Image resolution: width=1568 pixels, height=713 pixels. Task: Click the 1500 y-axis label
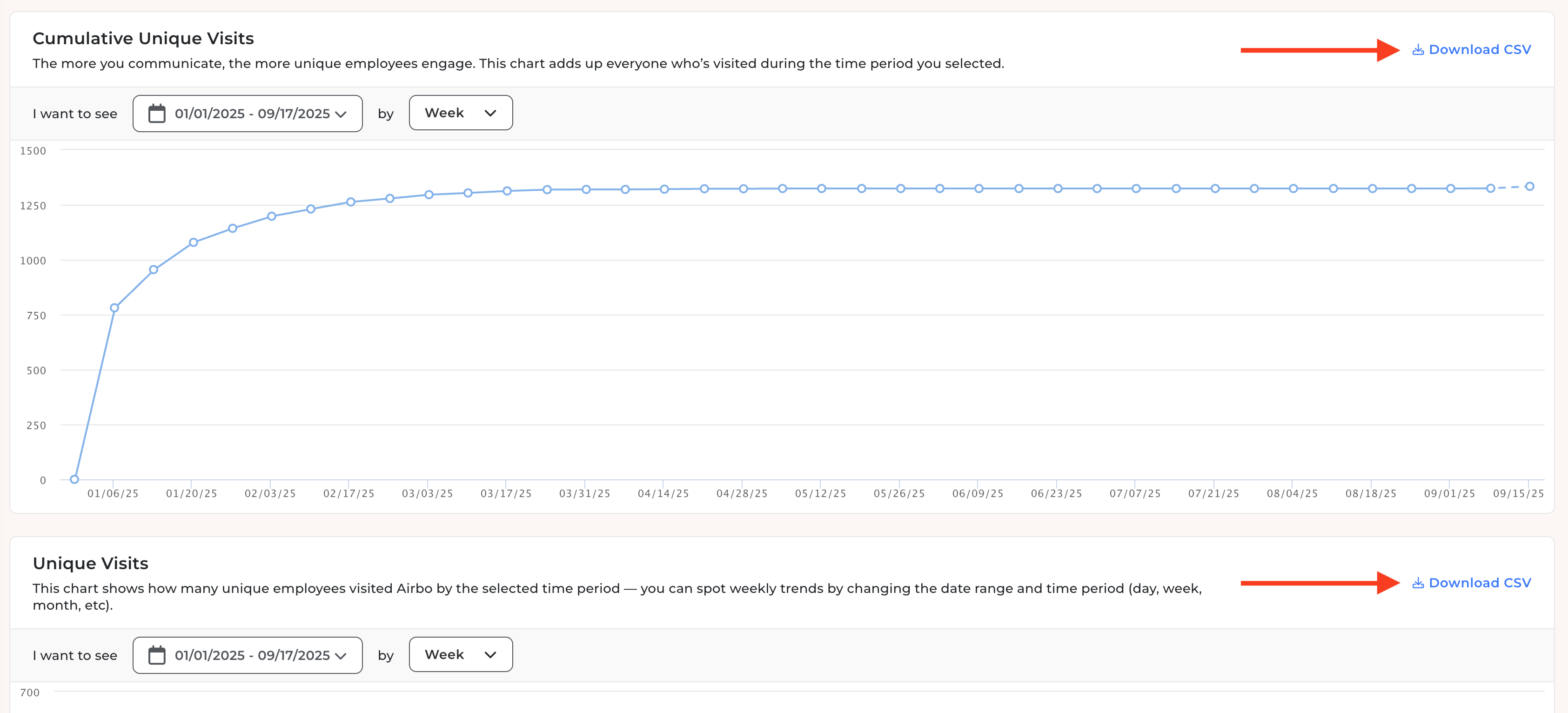[x=33, y=151]
